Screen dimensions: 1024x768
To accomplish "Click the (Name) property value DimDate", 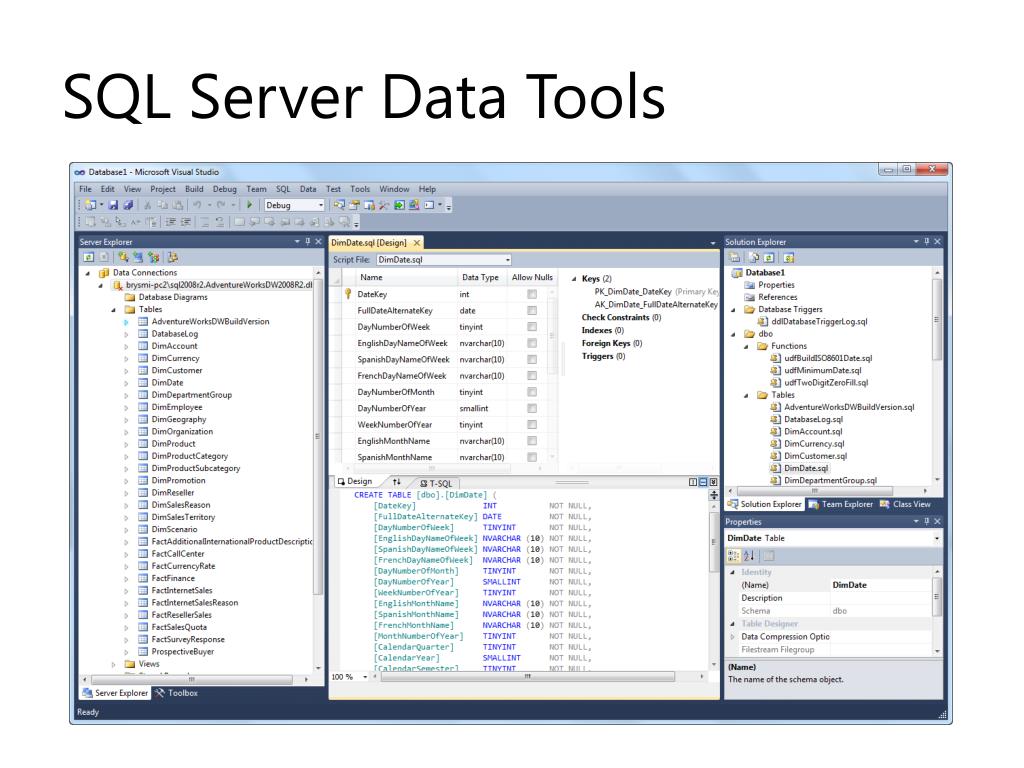I will tap(880, 585).
